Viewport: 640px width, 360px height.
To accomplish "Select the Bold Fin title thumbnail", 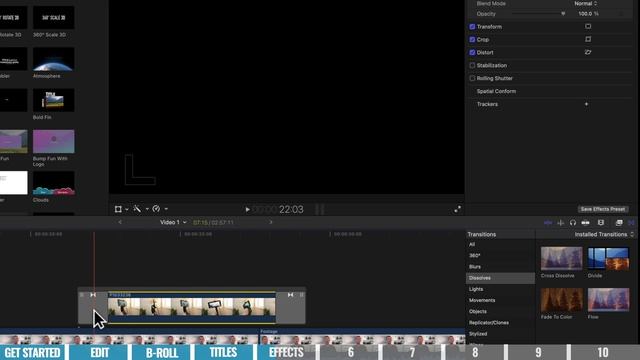I will 53,100.
